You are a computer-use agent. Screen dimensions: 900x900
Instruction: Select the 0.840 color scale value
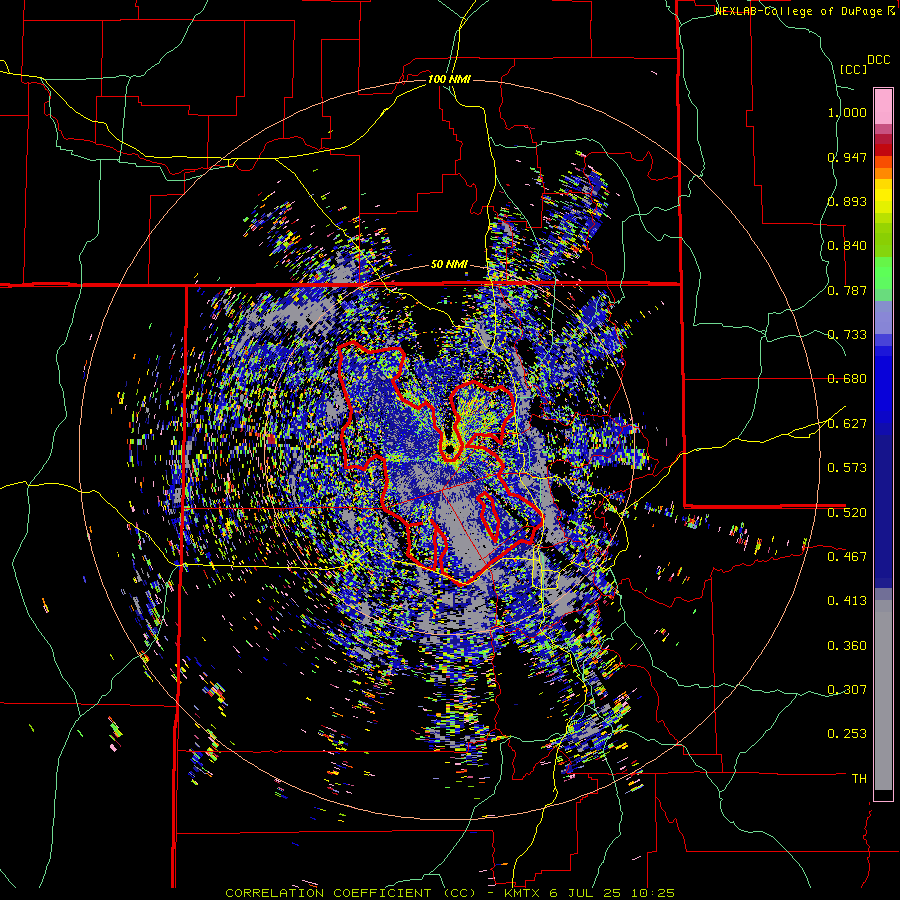pyautogui.click(x=847, y=246)
